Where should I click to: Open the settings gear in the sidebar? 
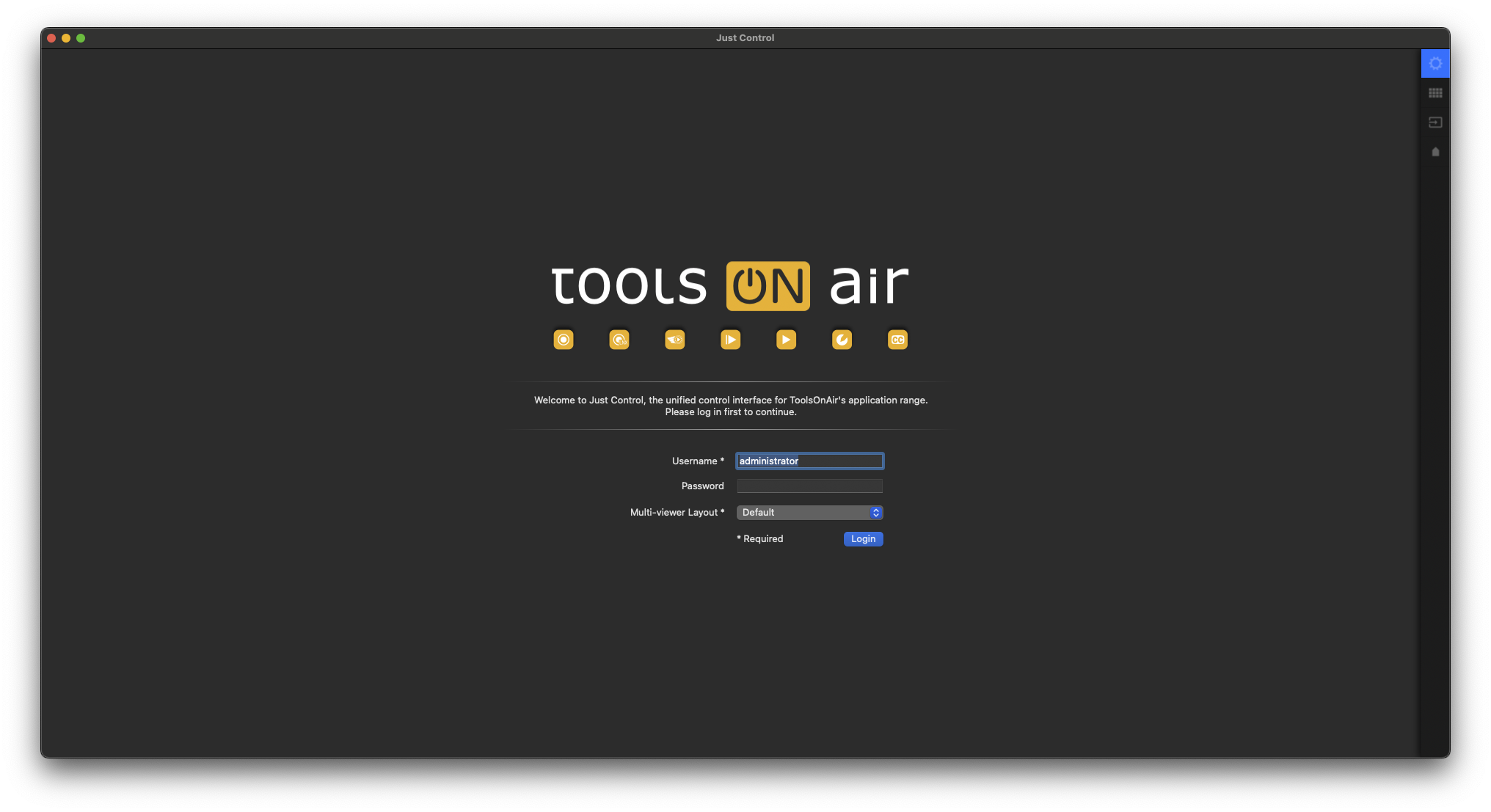1435,64
